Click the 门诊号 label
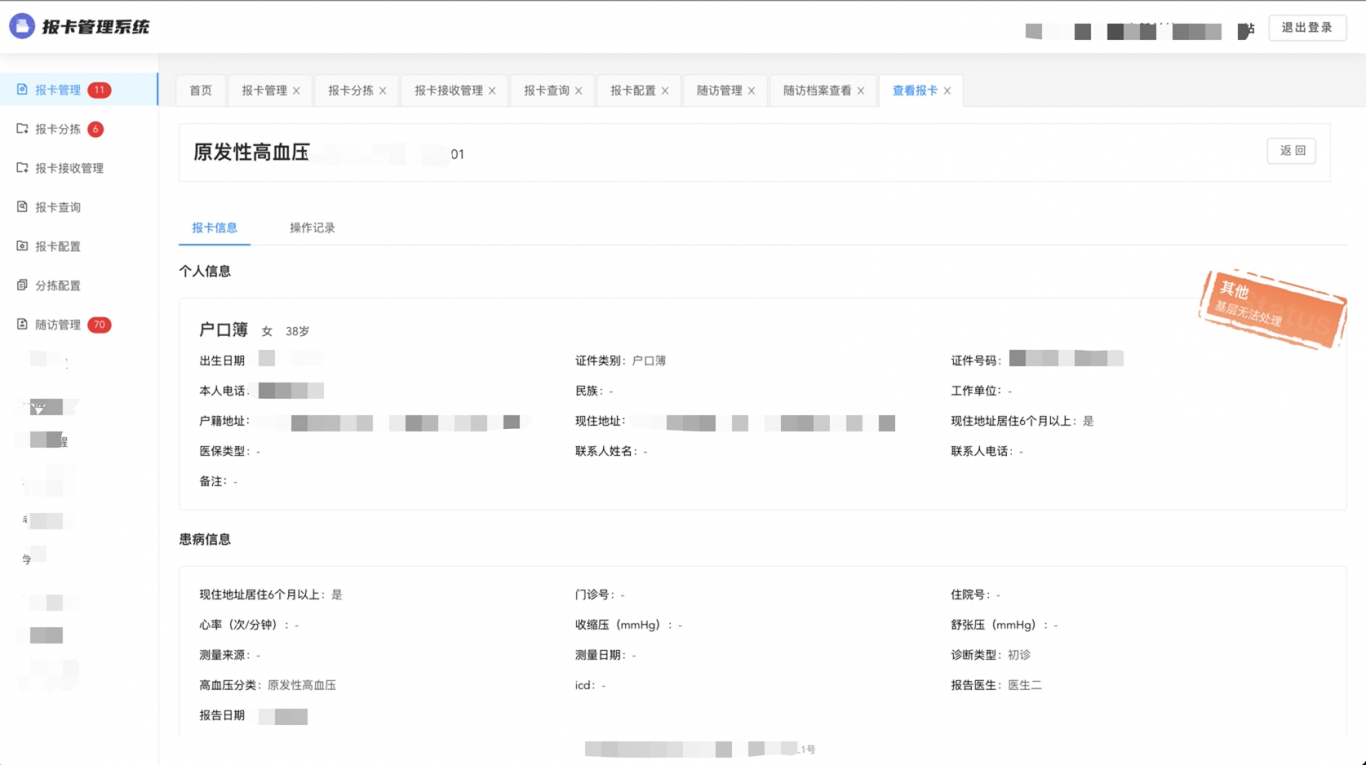Viewport: 1366px width, 765px height. point(593,595)
